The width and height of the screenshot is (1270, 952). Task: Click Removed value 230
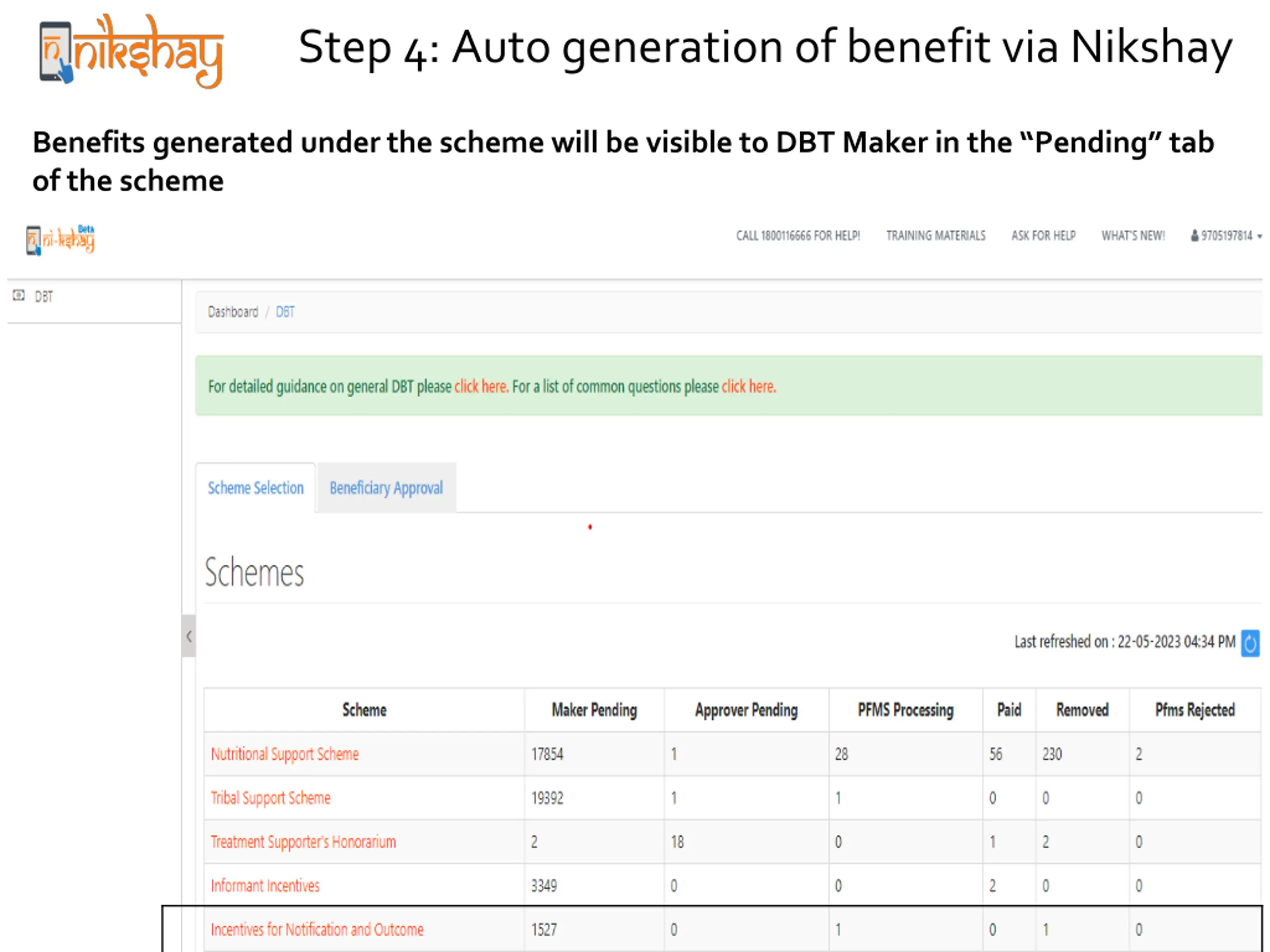click(x=1052, y=754)
